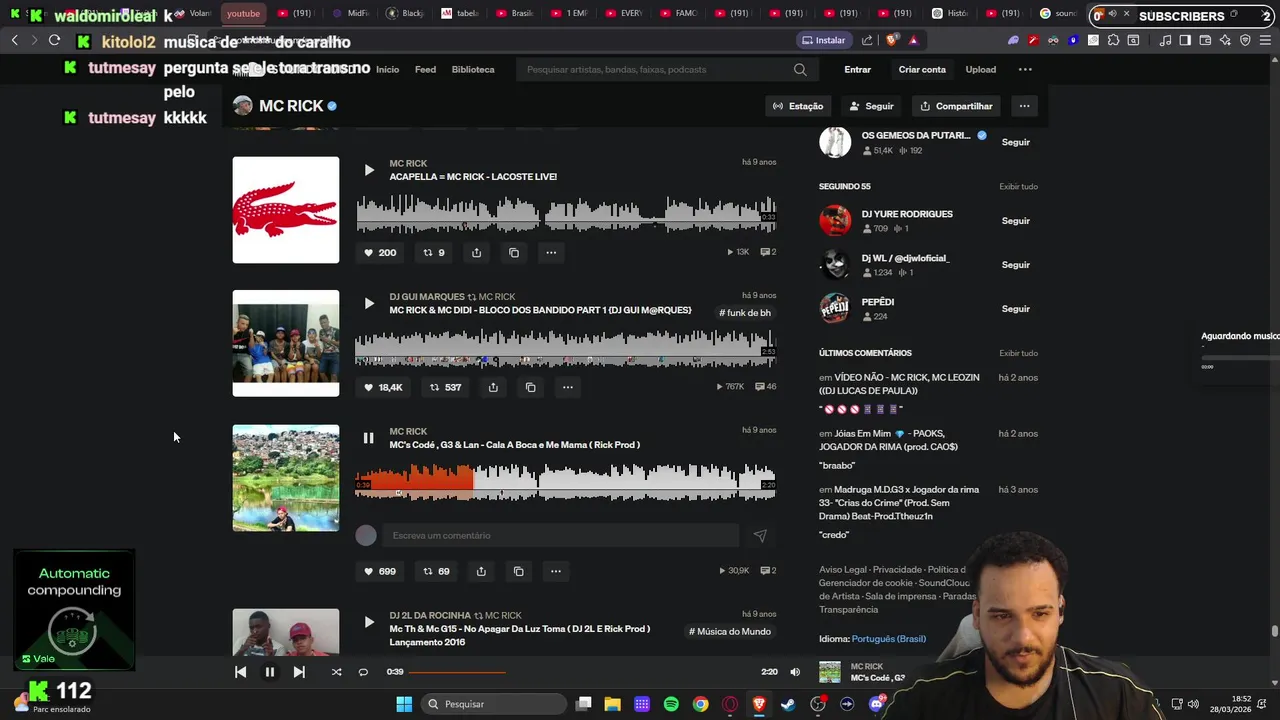Go to the Início tab
1280x720 pixels.
[x=387, y=70]
